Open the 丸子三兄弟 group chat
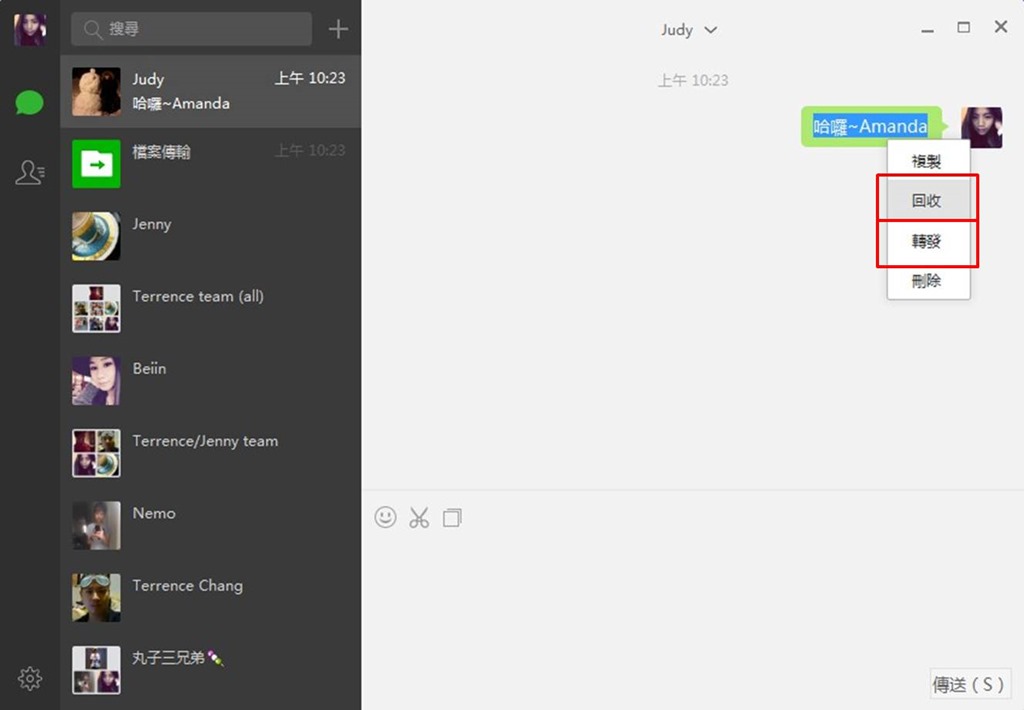 click(x=210, y=670)
